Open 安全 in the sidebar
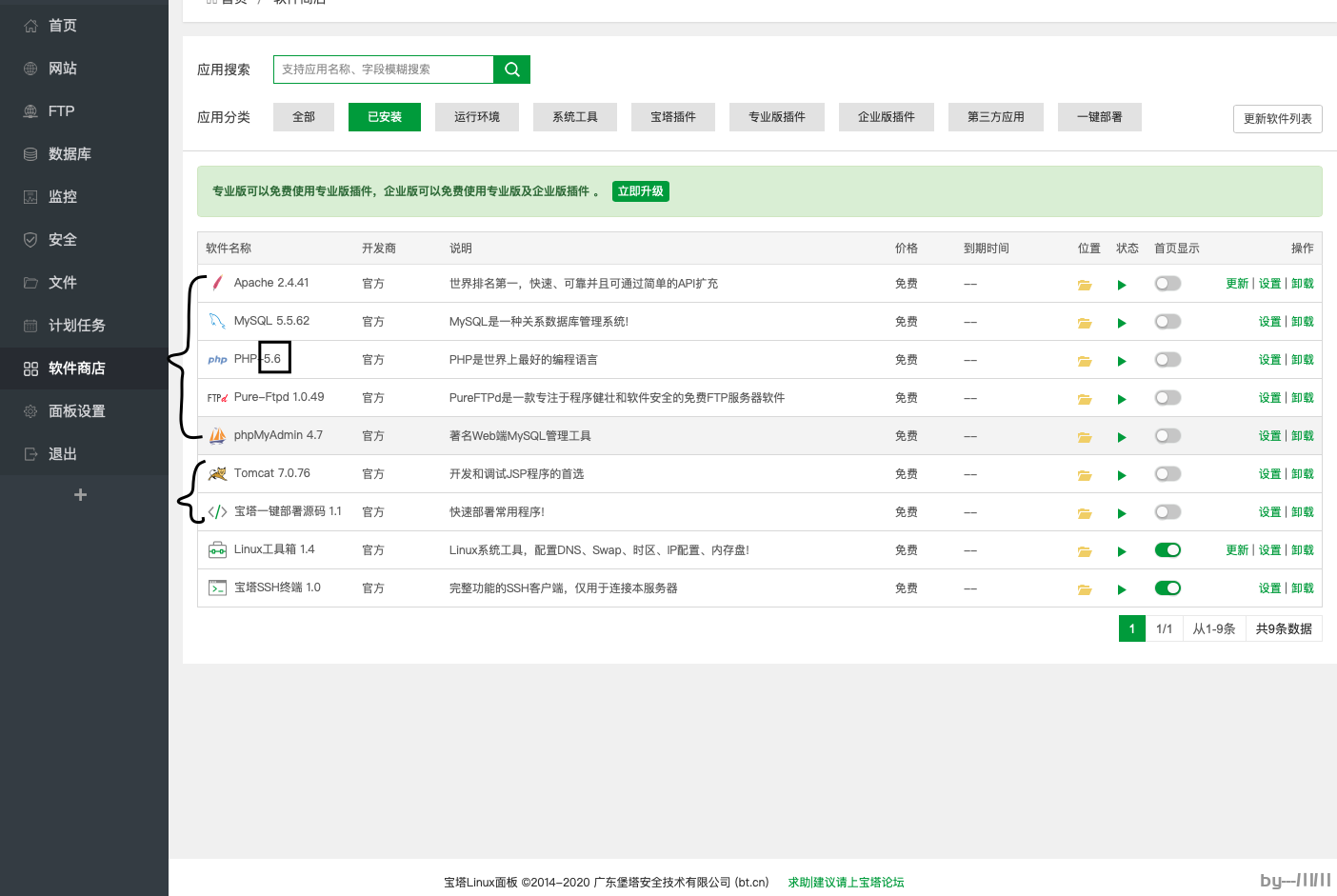The height and width of the screenshot is (896, 1337). click(84, 240)
